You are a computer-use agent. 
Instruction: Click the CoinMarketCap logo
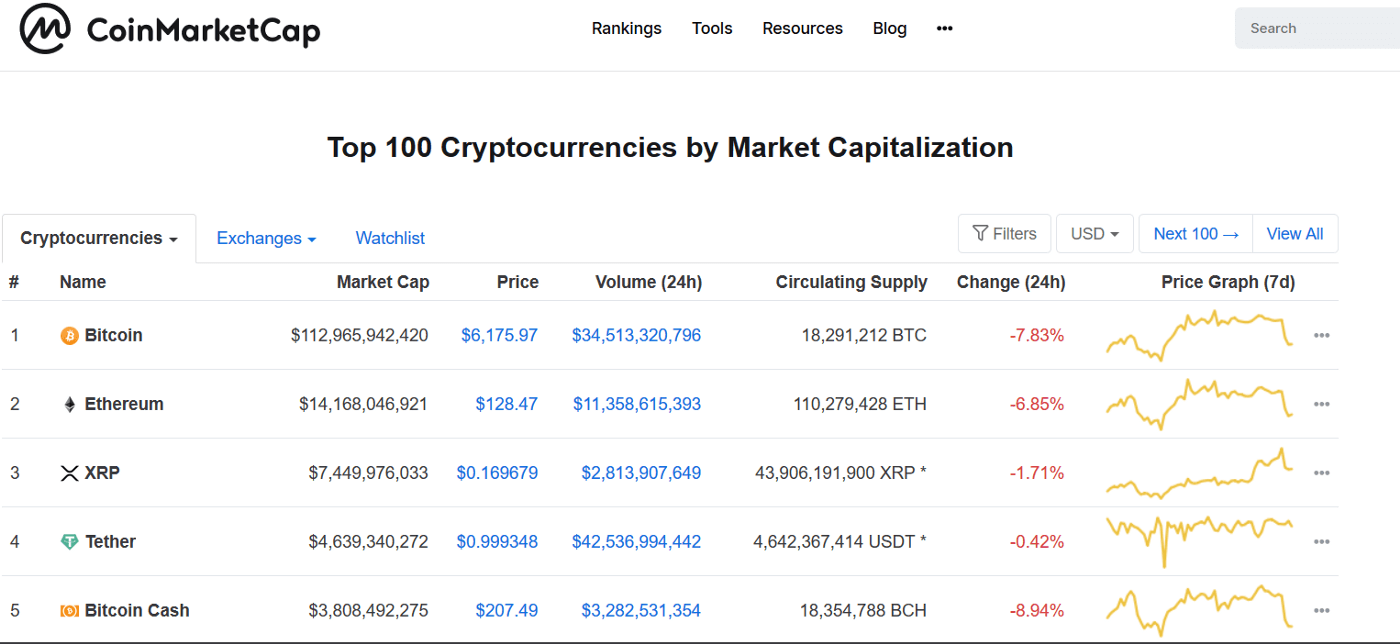click(170, 29)
